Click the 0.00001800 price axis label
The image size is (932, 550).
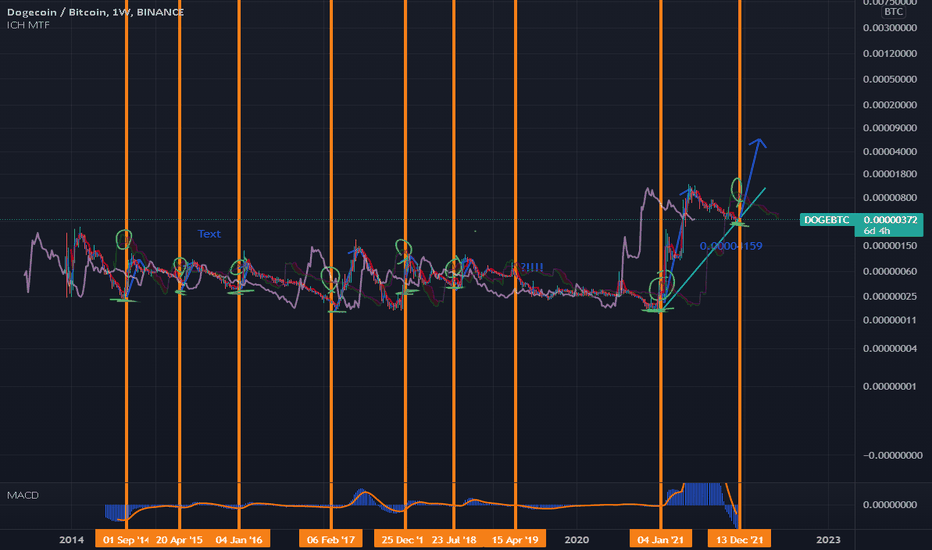tap(890, 174)
